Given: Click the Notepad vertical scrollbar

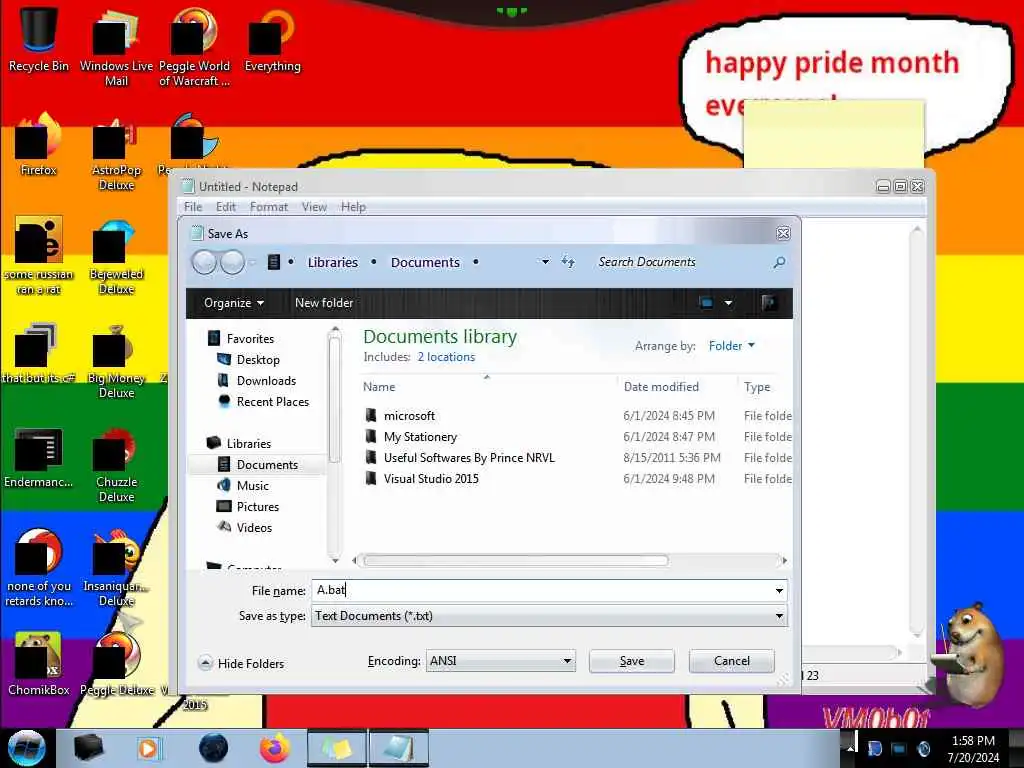Looking at the screenshot, I should click(x=917, y=431).
